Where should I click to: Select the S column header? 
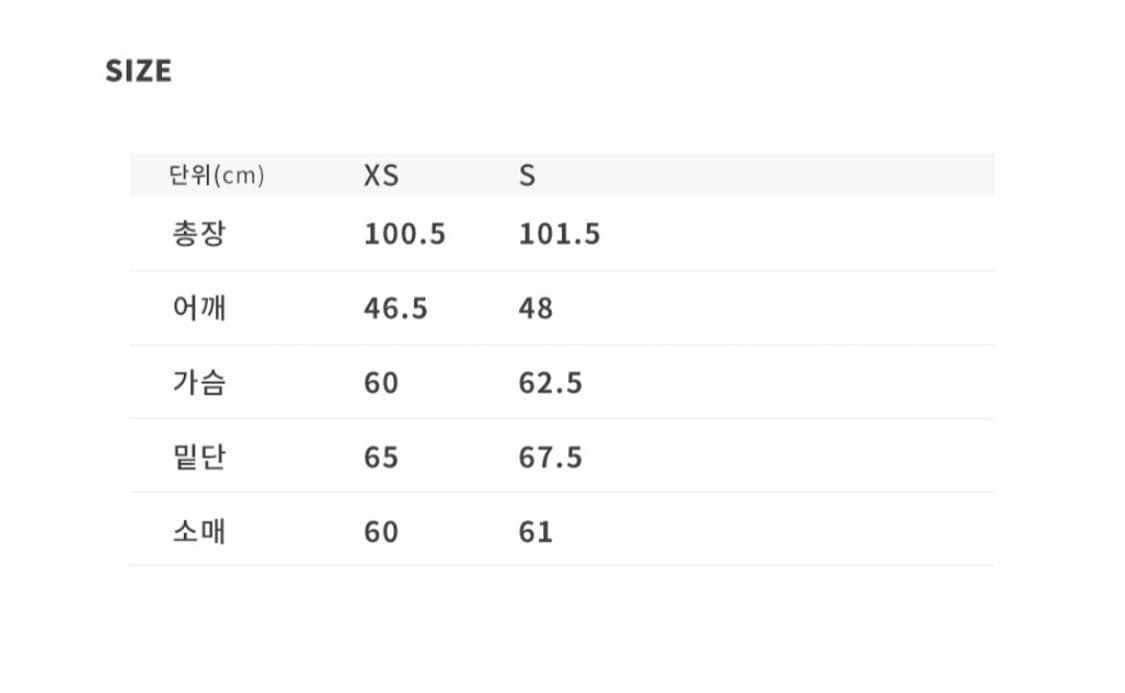pyautogui.click(x=527, y=176)
